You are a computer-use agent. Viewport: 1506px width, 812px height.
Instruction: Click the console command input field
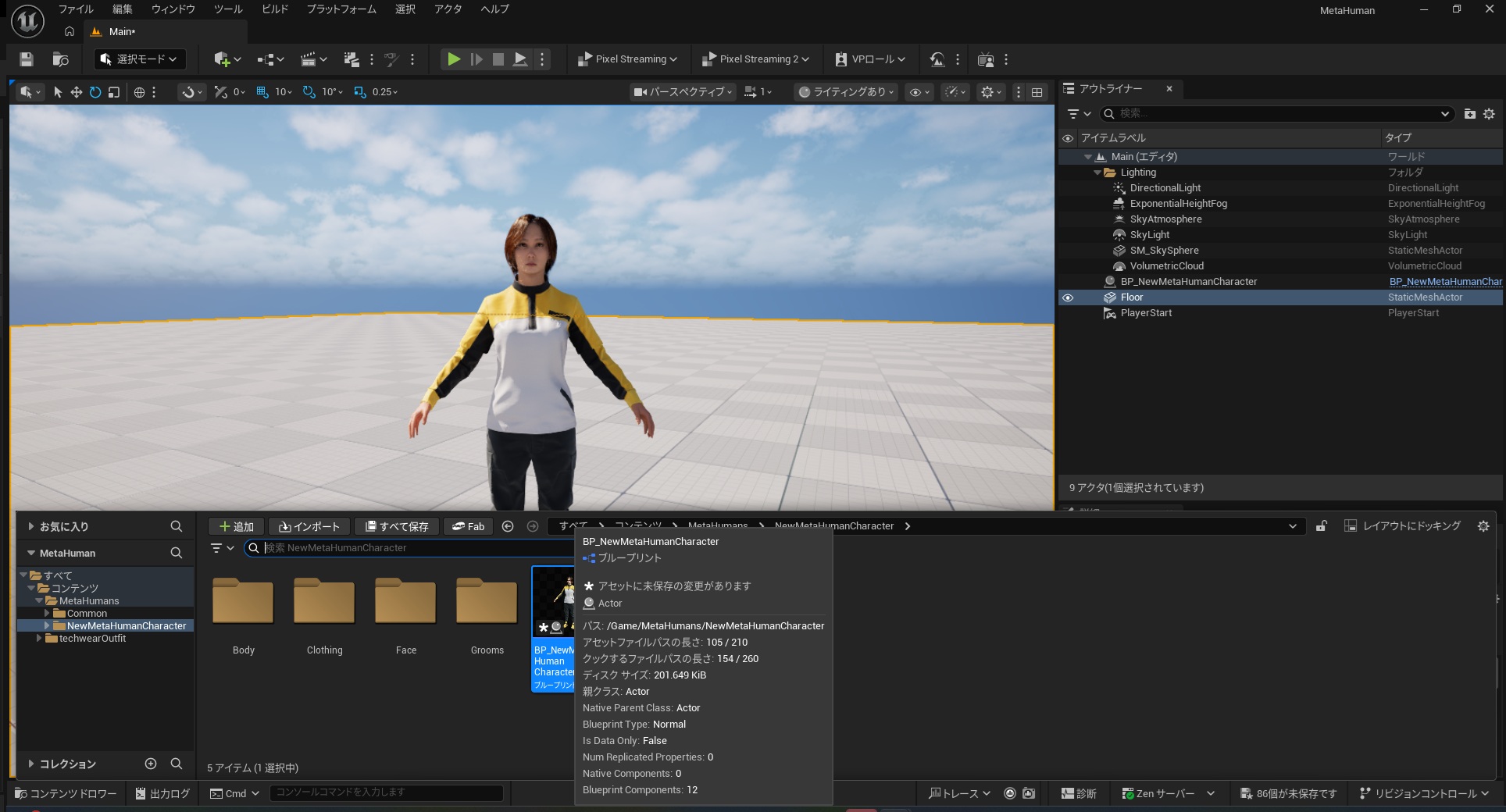pos(386,792)
